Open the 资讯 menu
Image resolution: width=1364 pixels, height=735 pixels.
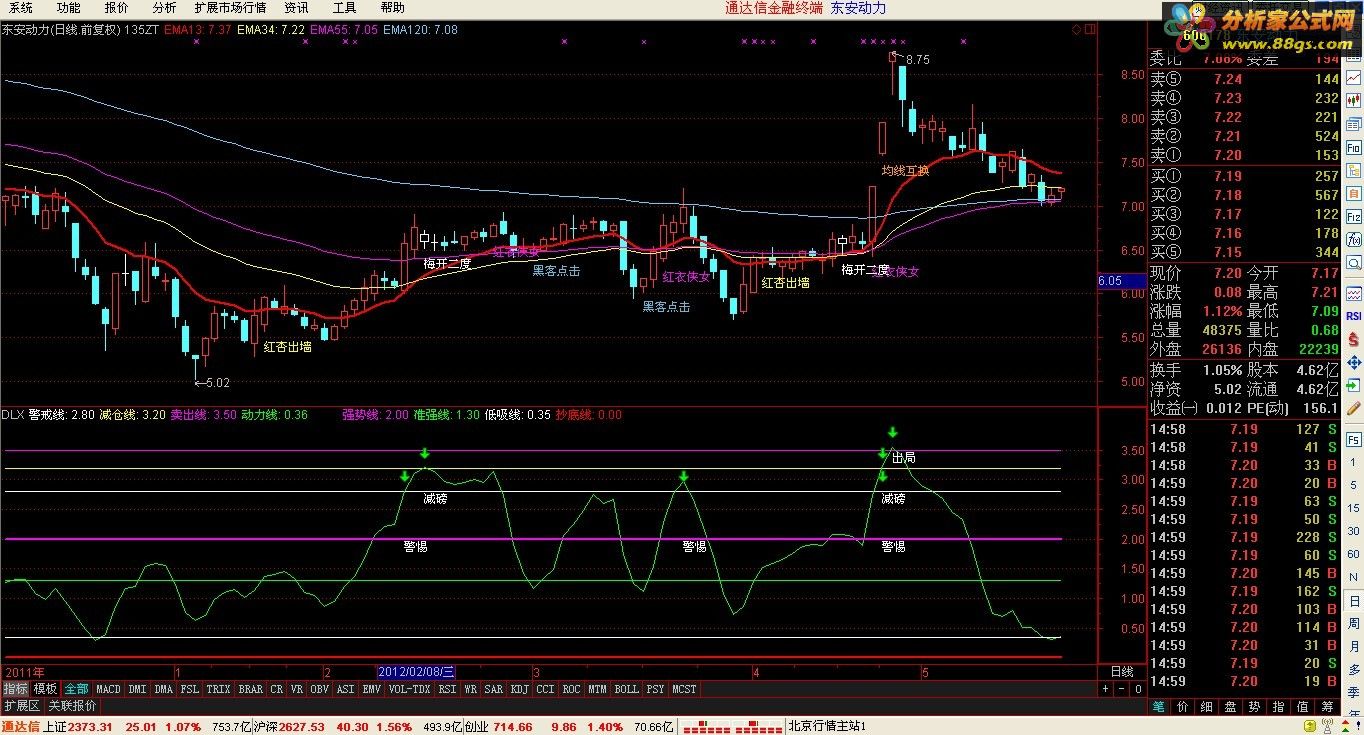coord(296,7)
